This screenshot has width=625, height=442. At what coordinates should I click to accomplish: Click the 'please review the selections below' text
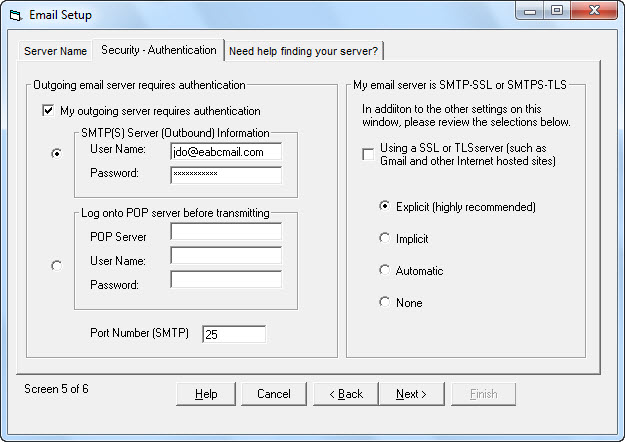[487, 122]
